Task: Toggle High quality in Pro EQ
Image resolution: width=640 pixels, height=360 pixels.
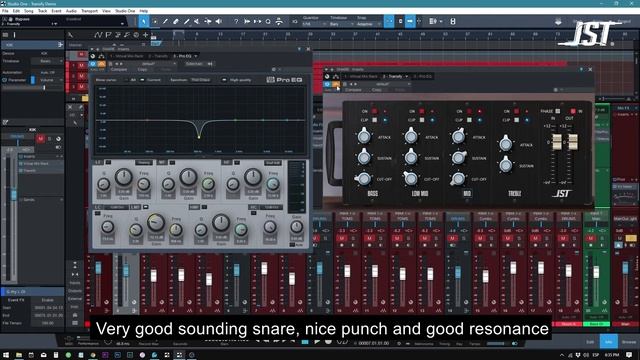Action: tap(224, 80)
